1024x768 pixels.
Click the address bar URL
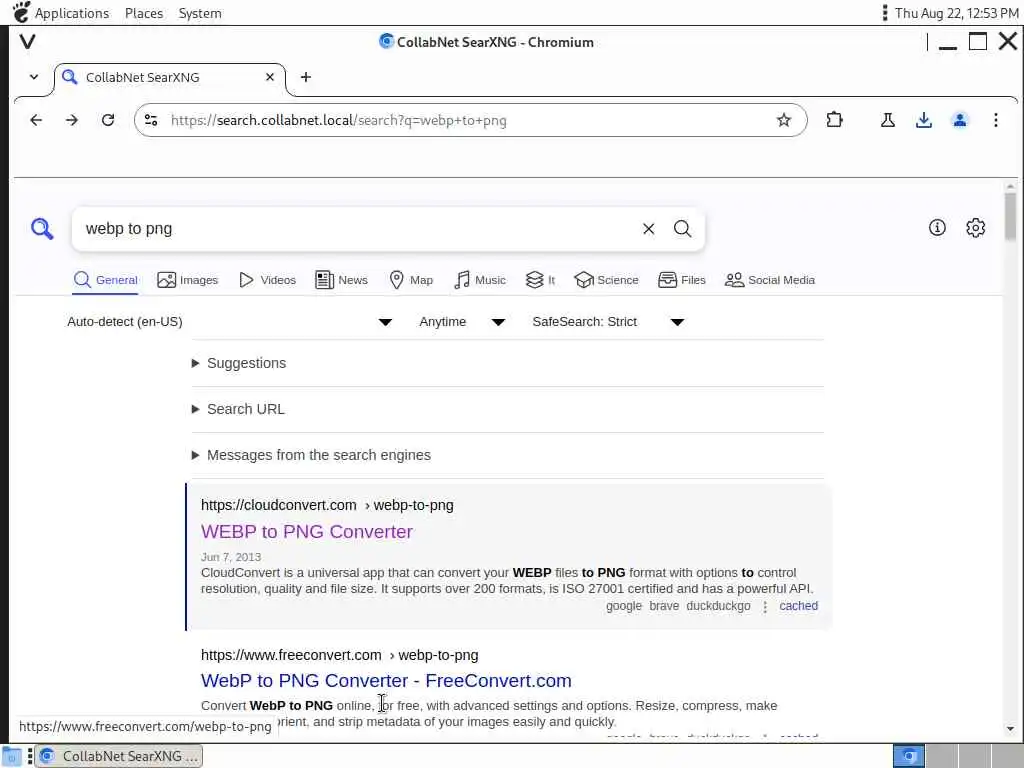click(338, 120)
